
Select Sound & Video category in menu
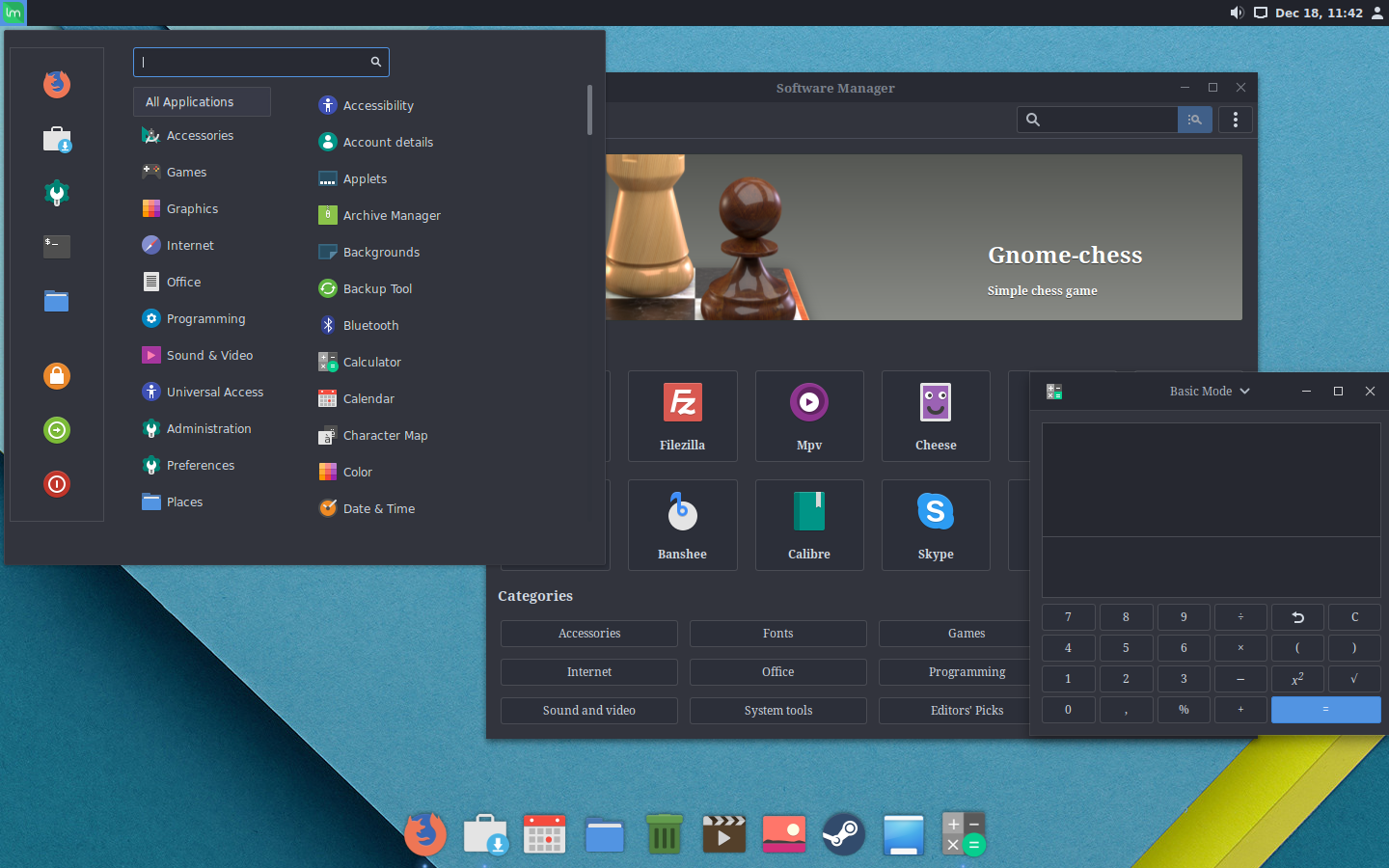point(202,356)
